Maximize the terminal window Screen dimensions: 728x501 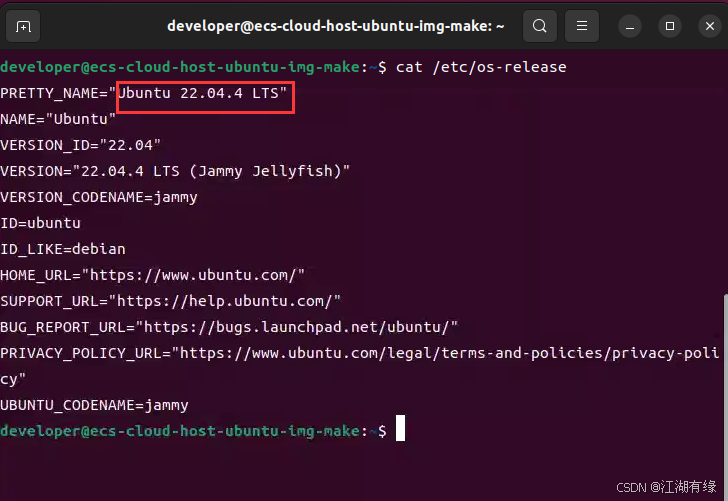(670, 26)
